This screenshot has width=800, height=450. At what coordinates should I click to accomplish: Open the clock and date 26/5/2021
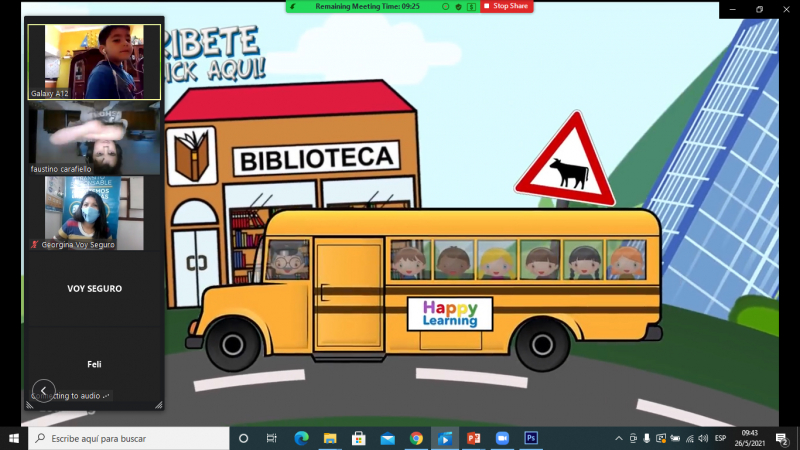tap(749, 438)
